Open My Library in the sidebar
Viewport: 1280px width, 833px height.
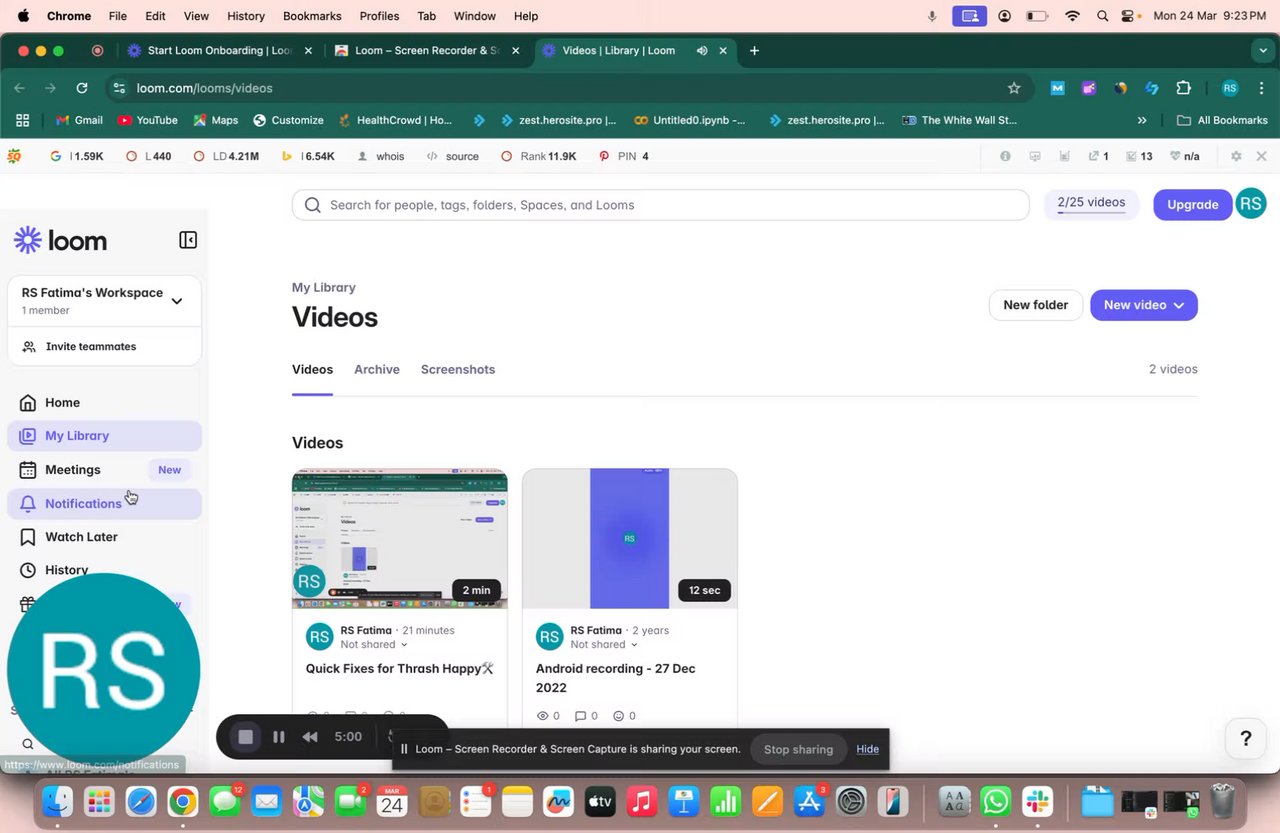(104, 436)
